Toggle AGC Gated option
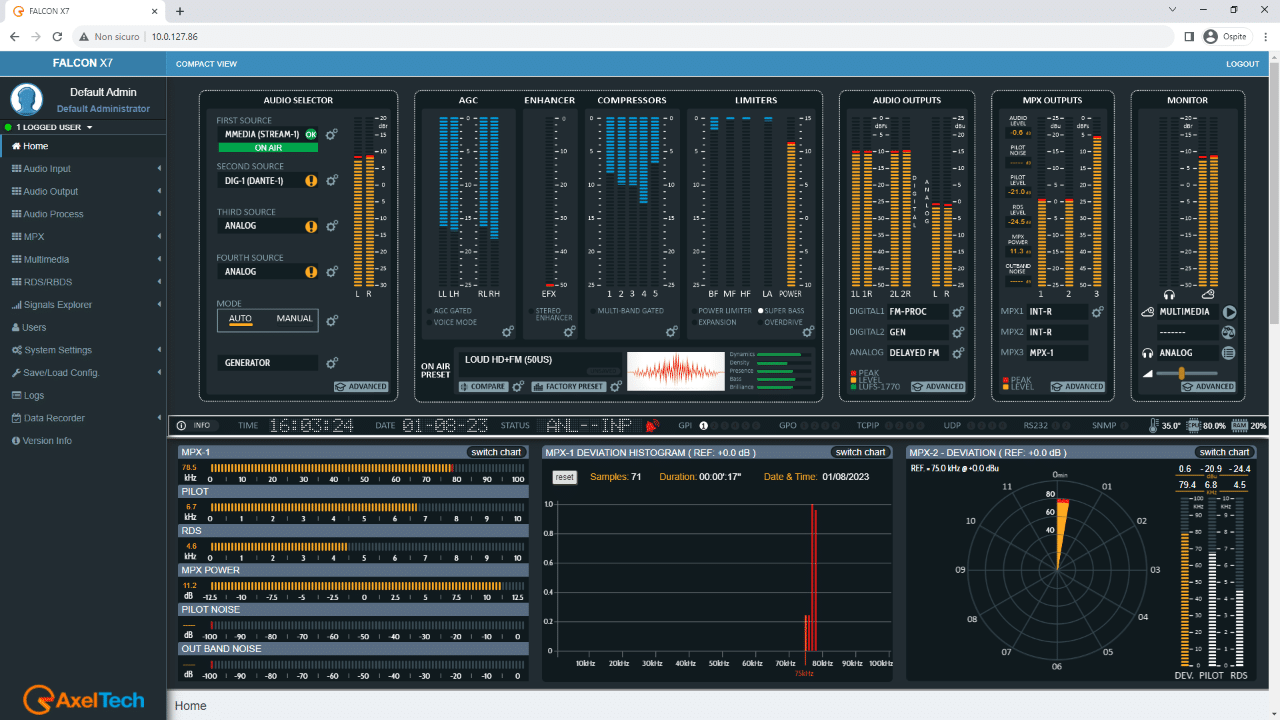This screenshot has width=1280, height=720. 448,311
